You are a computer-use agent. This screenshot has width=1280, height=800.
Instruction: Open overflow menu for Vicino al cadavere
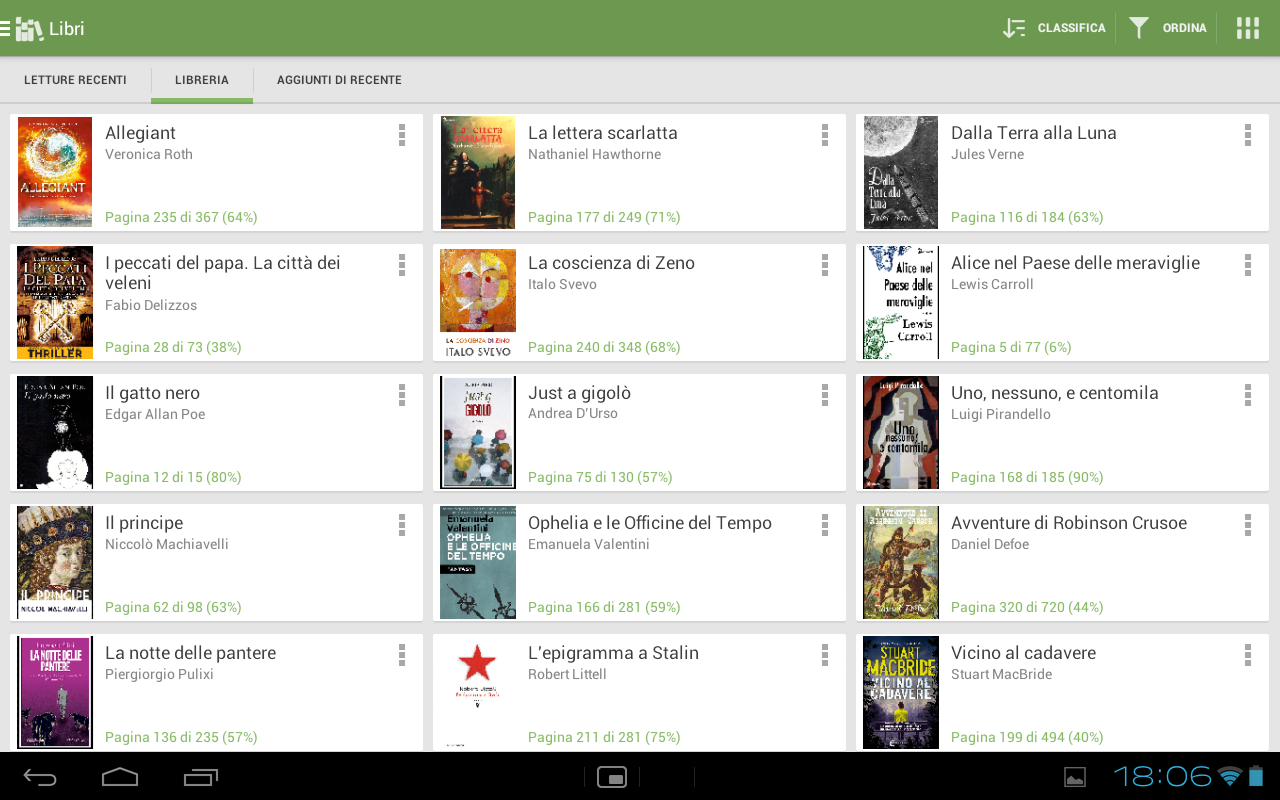pos(1248,655)
